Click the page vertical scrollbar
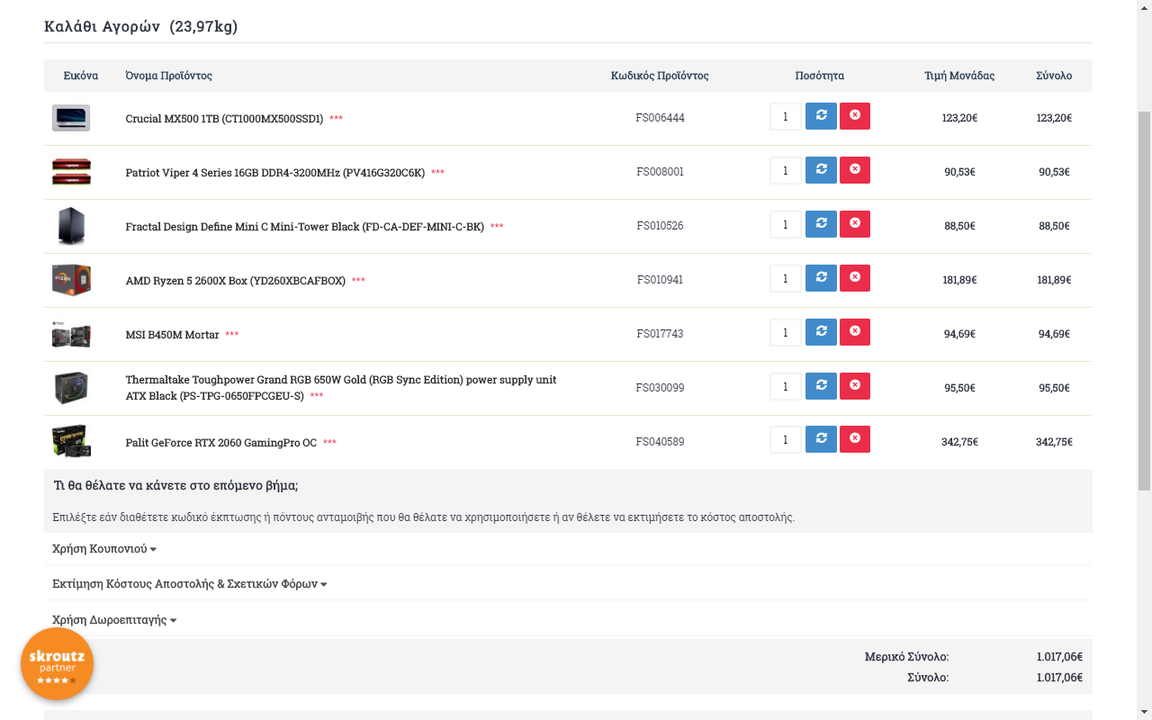The image size is (1152, 720). coord(1144,300)
